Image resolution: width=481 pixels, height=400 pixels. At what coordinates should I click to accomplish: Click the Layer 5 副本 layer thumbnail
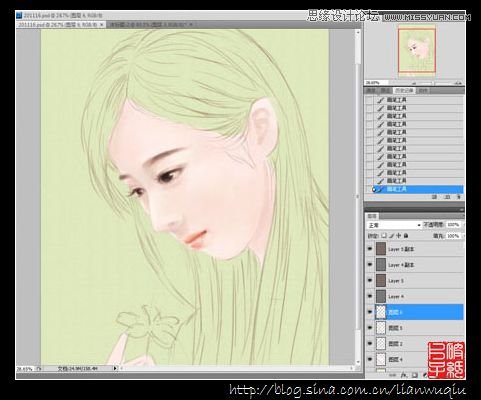click(x=381, y=249)
